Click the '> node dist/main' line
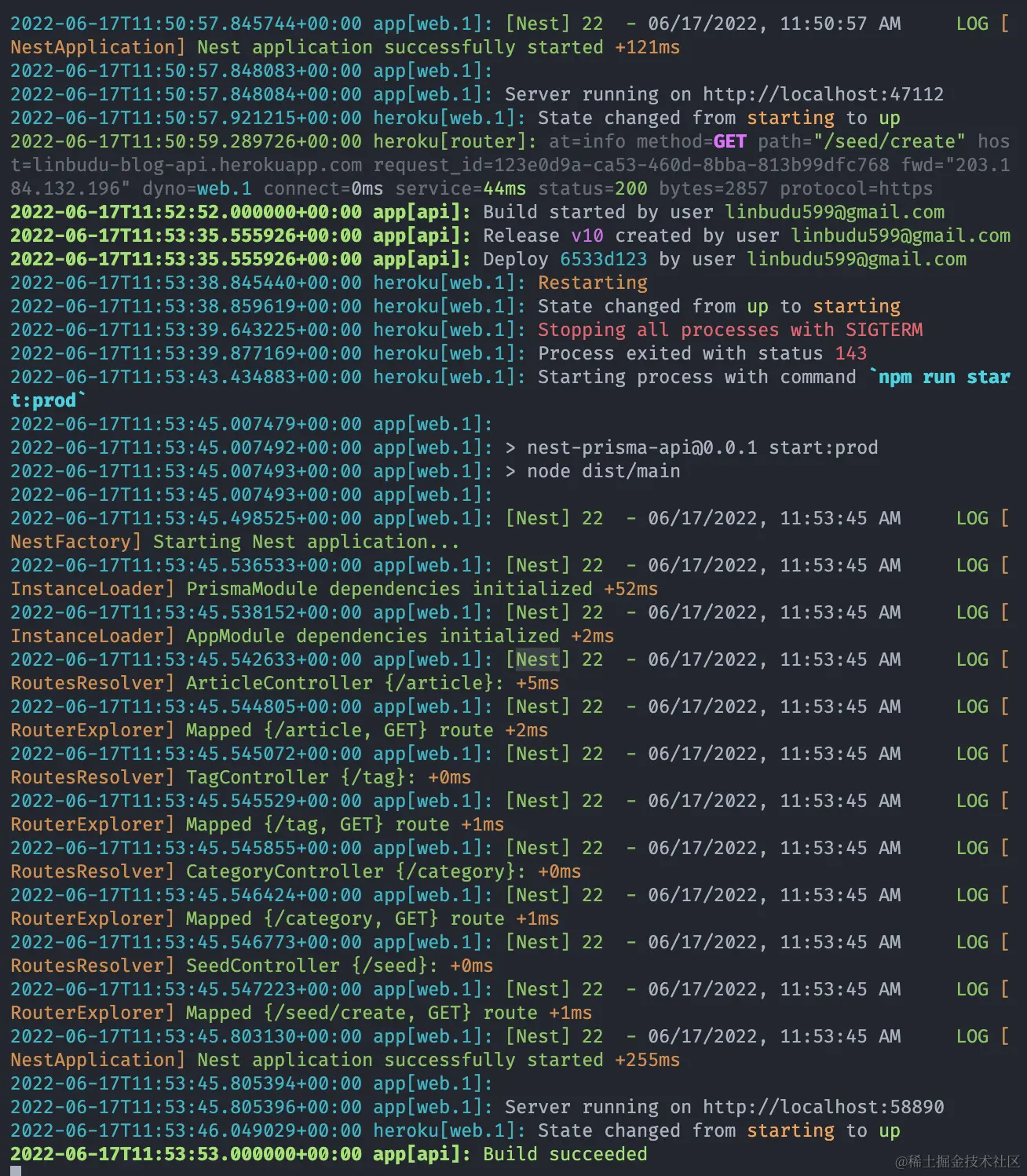The image size is (1027, 1176). click(593, 471)
